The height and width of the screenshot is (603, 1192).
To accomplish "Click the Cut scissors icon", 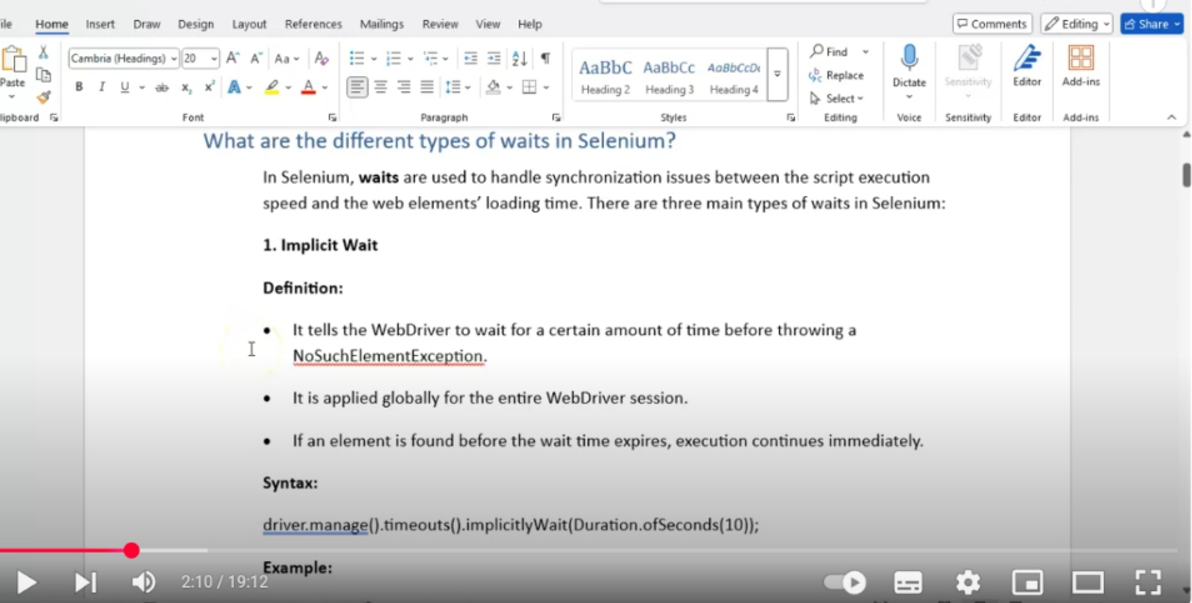I will [x=43, y=52].
